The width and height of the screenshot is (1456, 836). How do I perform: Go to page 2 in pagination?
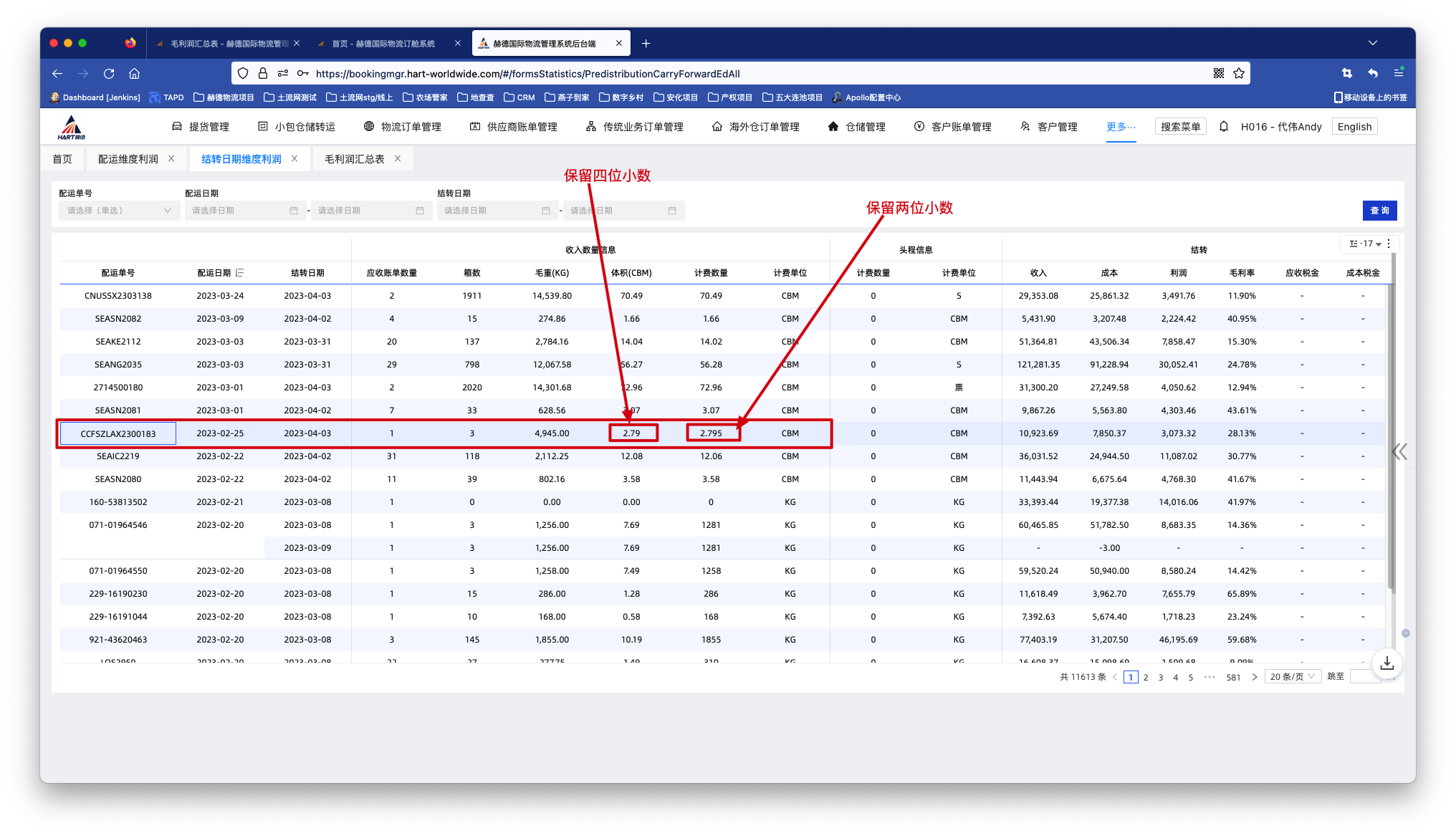[1146, 677]
